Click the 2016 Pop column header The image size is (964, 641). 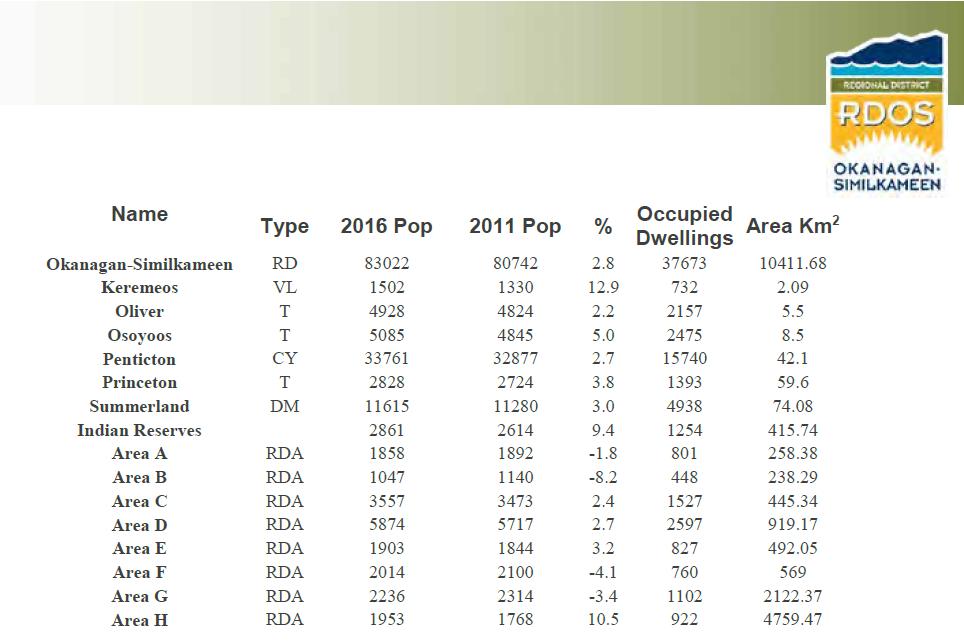pos(386,226)
